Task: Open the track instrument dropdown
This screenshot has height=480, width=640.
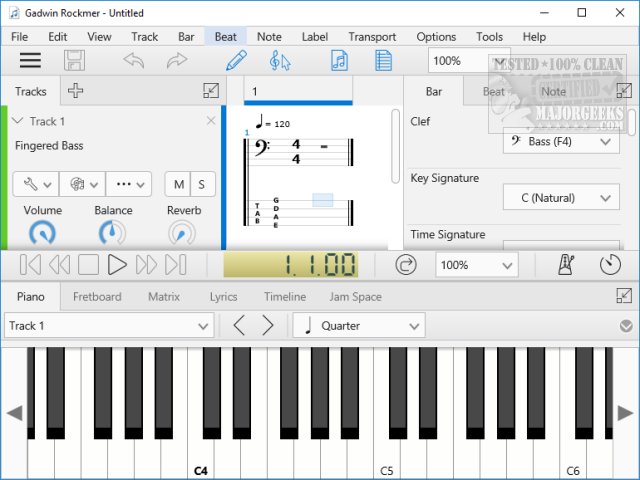Action: click(x=83, y=184)
